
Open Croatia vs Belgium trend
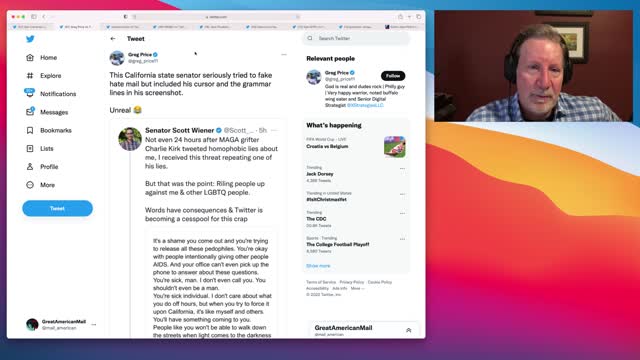coord(327,146)
